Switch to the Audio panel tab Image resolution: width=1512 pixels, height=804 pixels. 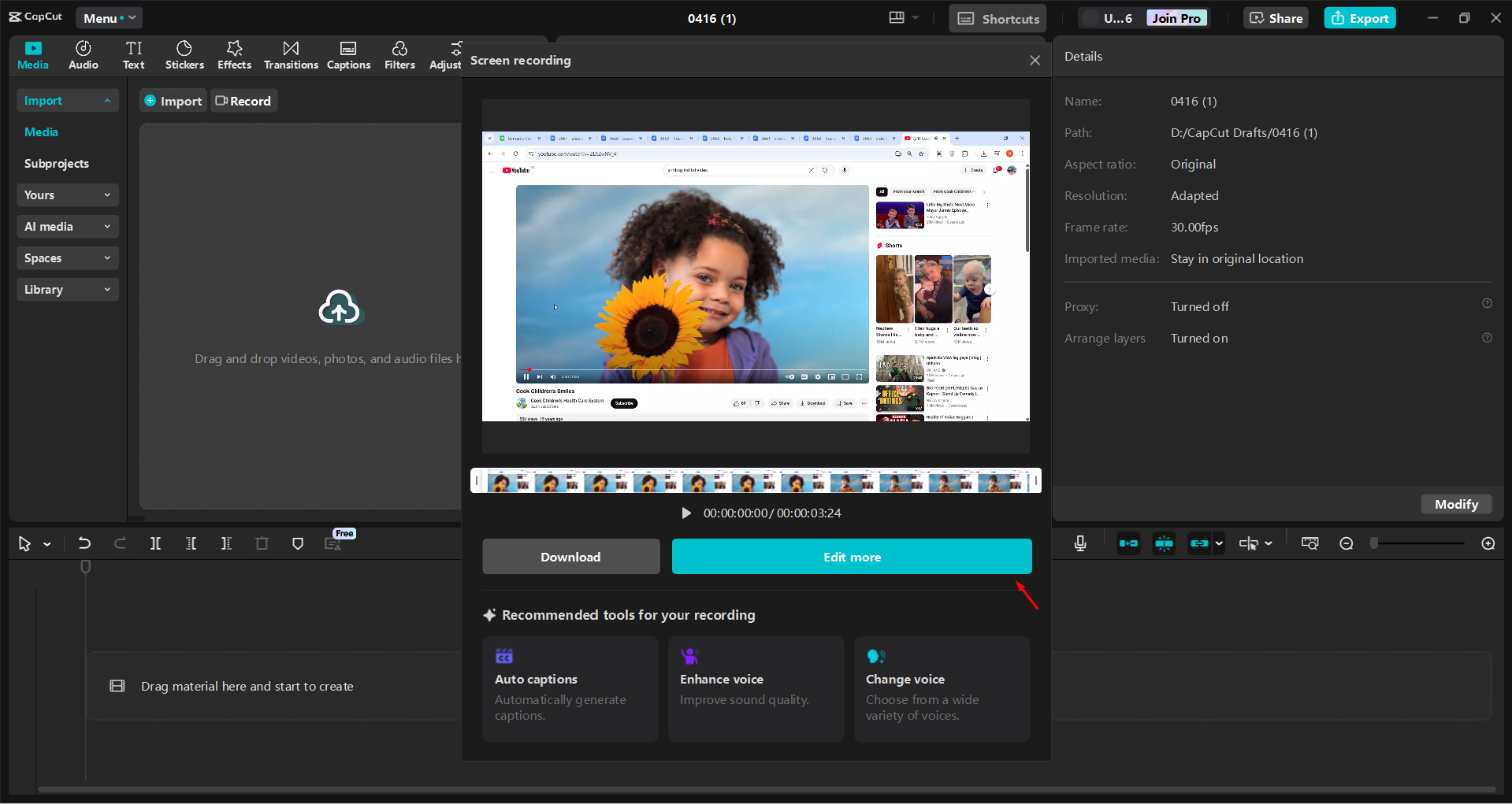83,54
